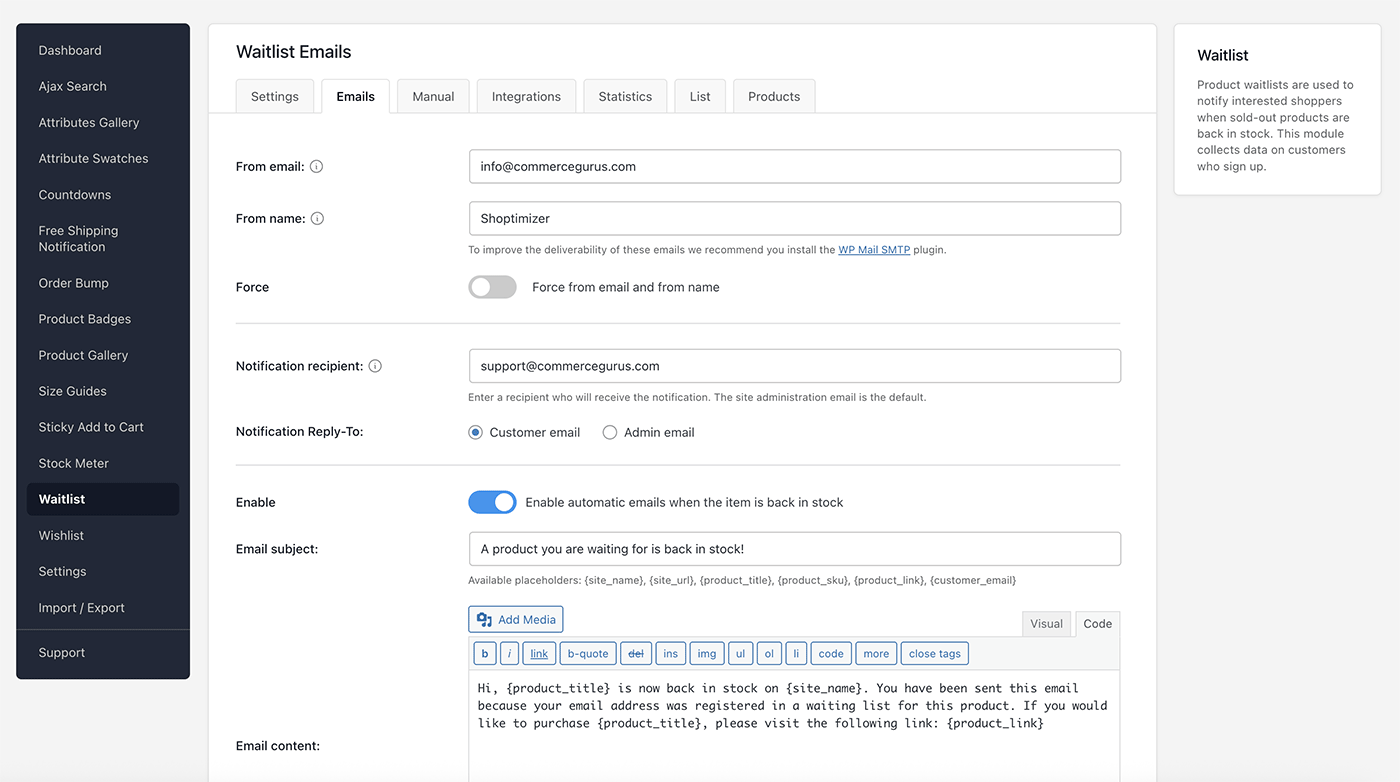Insert a hyperlink using the link tool
This screenshot has height=782, width=1400.
pos(539,653)
